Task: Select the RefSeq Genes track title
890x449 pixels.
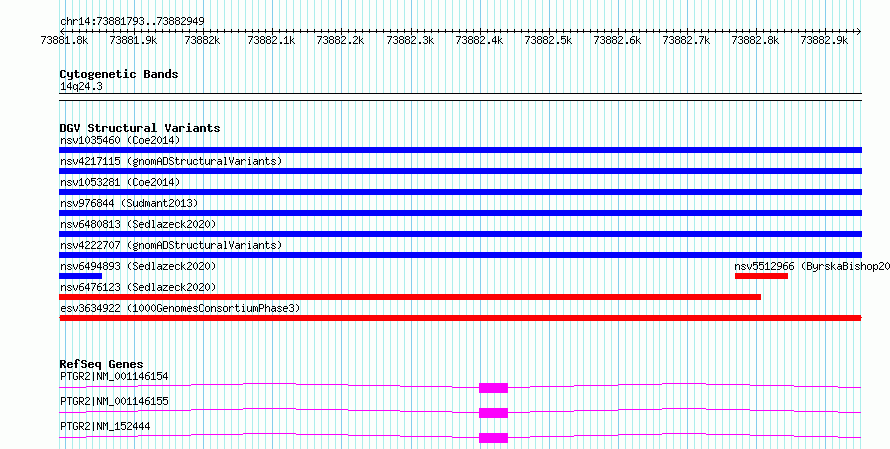Action: click(x=102, y=364)
